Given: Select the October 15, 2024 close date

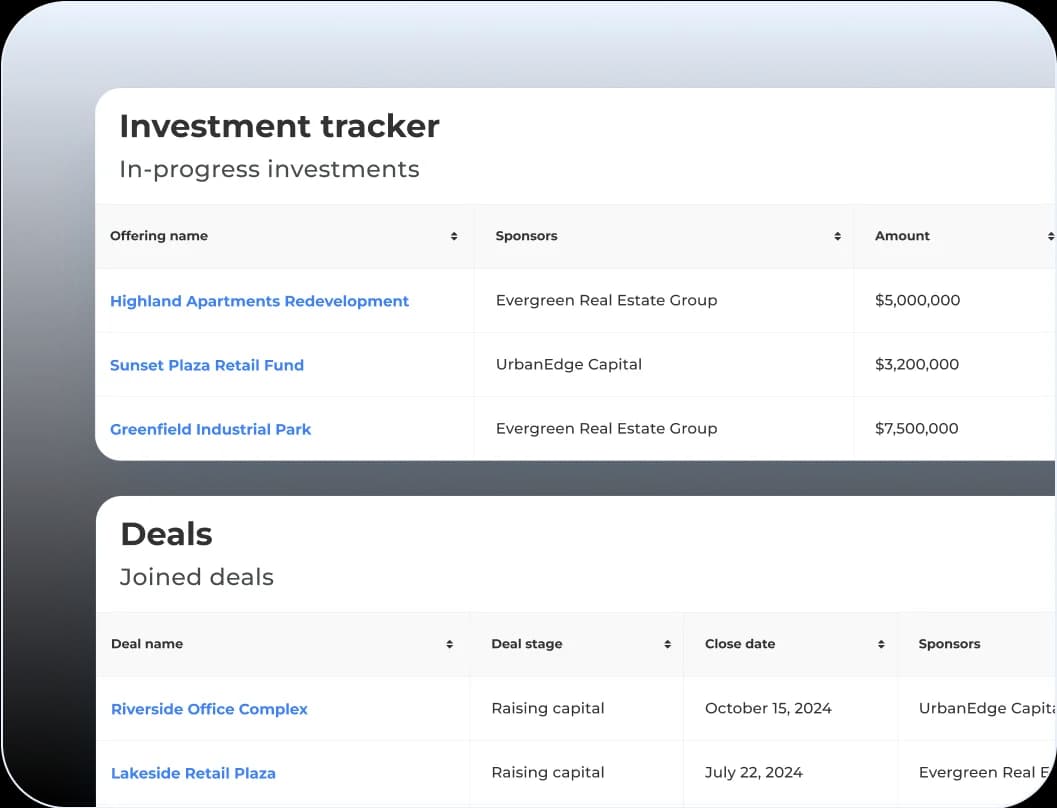Looking at the screenshot, I should click(767, 708).
